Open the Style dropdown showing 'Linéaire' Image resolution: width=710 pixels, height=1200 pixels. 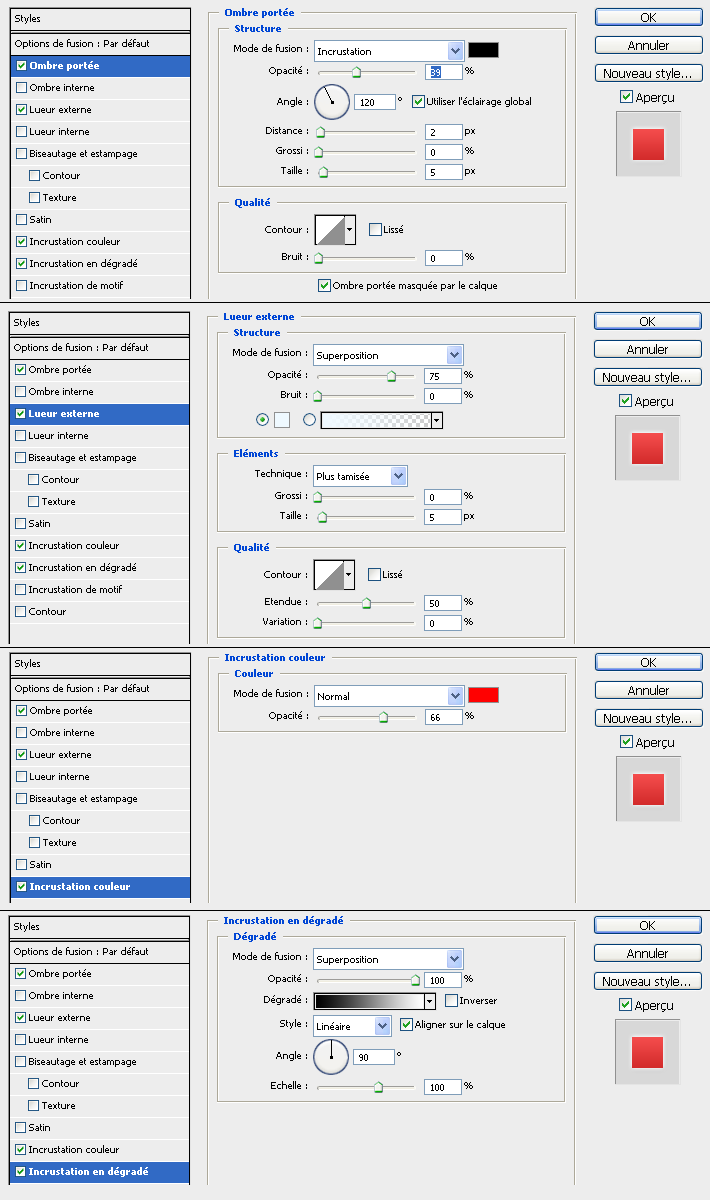tap(352, 1026)
